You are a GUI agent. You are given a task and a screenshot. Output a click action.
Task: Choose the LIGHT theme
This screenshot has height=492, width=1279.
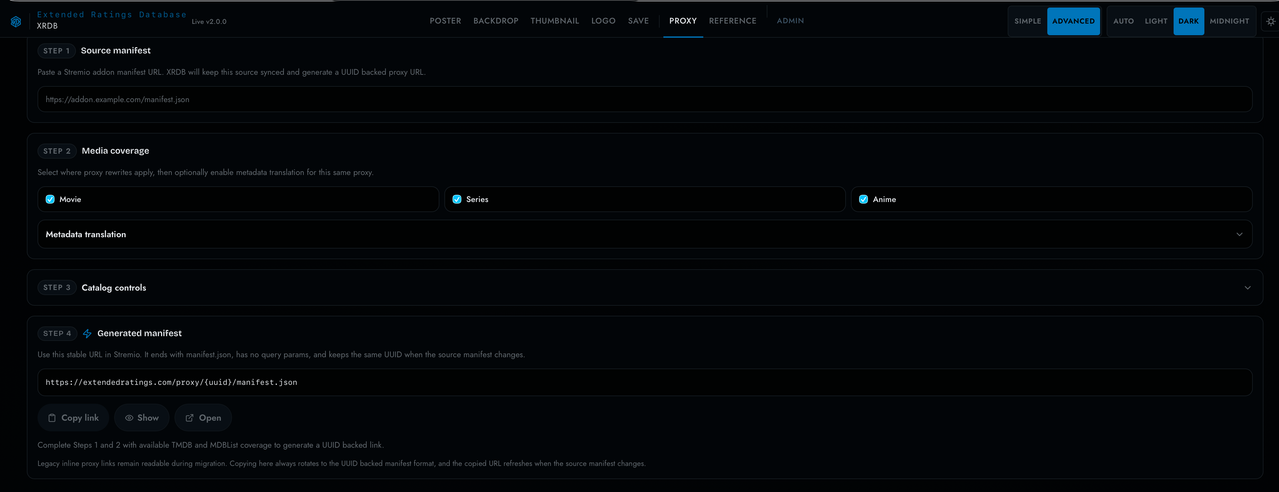point(1156,21)
